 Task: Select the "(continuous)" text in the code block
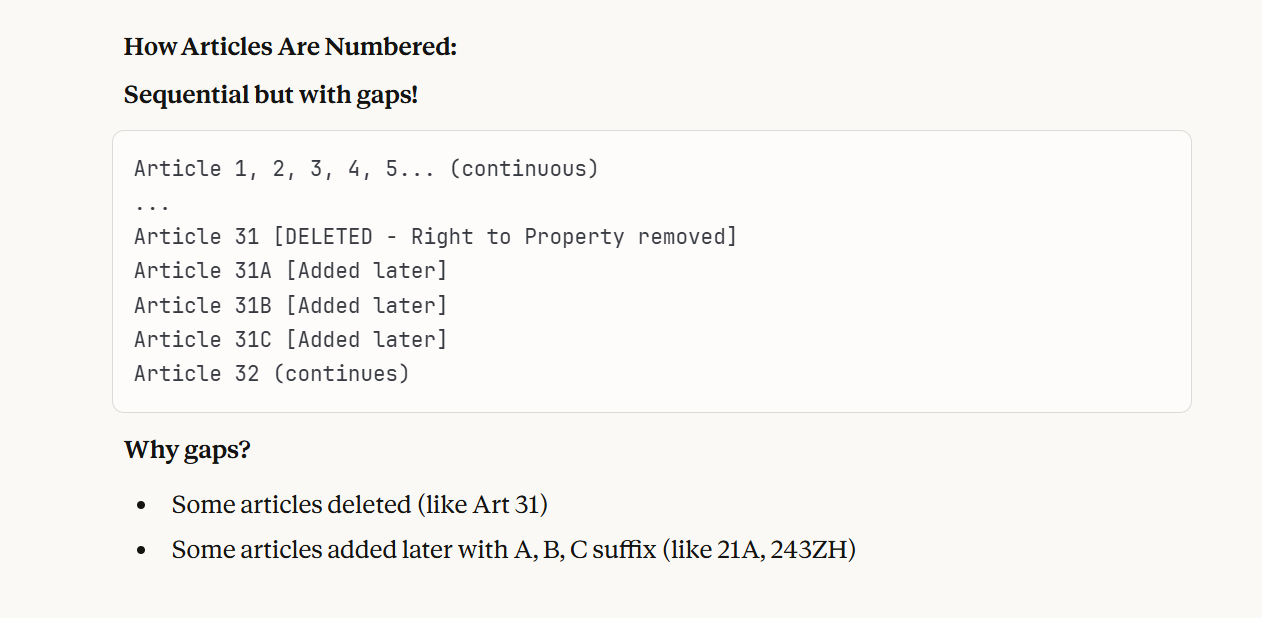click(x=523, y=168)
